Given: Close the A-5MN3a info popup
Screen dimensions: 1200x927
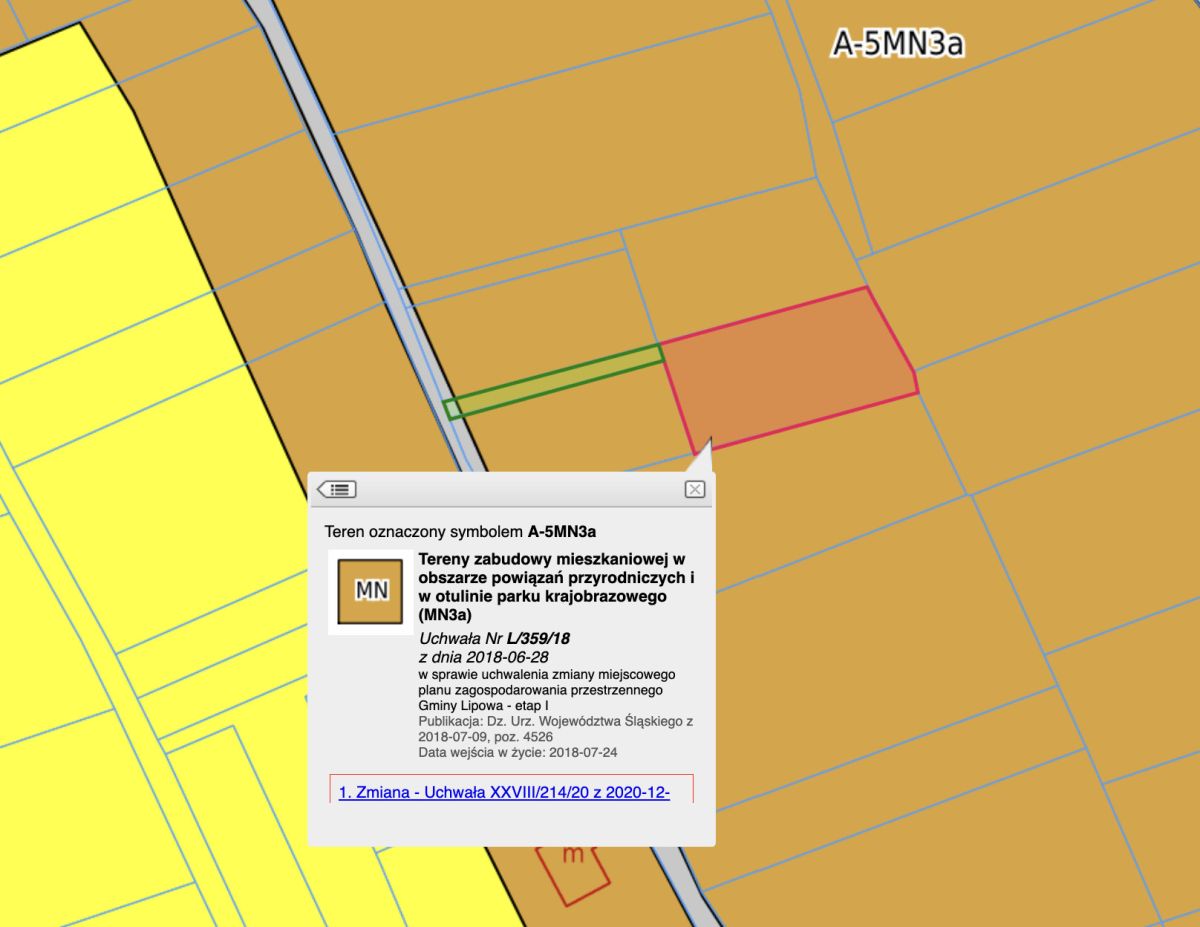Looking at the screenshot, I should pos(695,489).
